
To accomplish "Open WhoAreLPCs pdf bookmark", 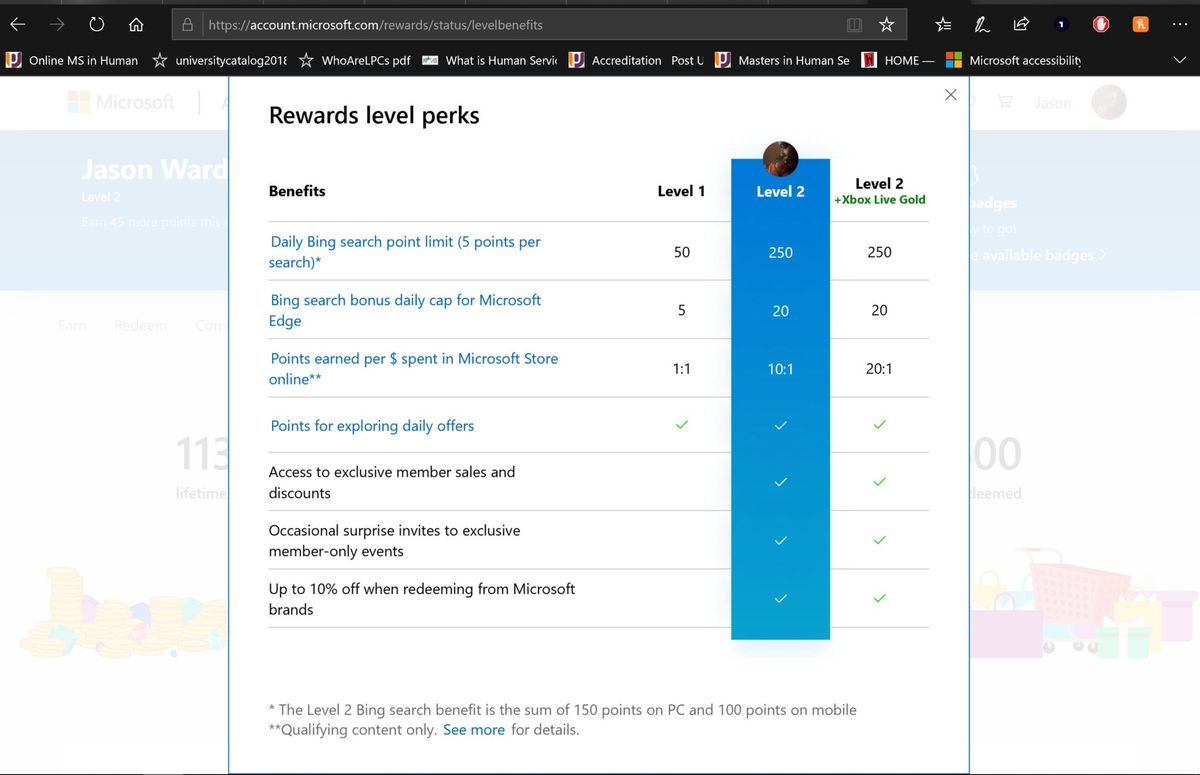I will (x=354, y=60).
